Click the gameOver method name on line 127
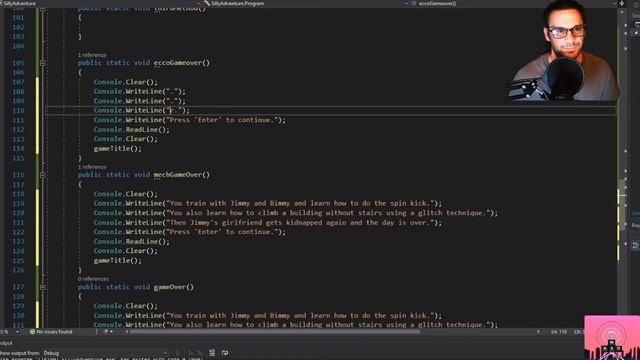 click(x=170, y=287)
